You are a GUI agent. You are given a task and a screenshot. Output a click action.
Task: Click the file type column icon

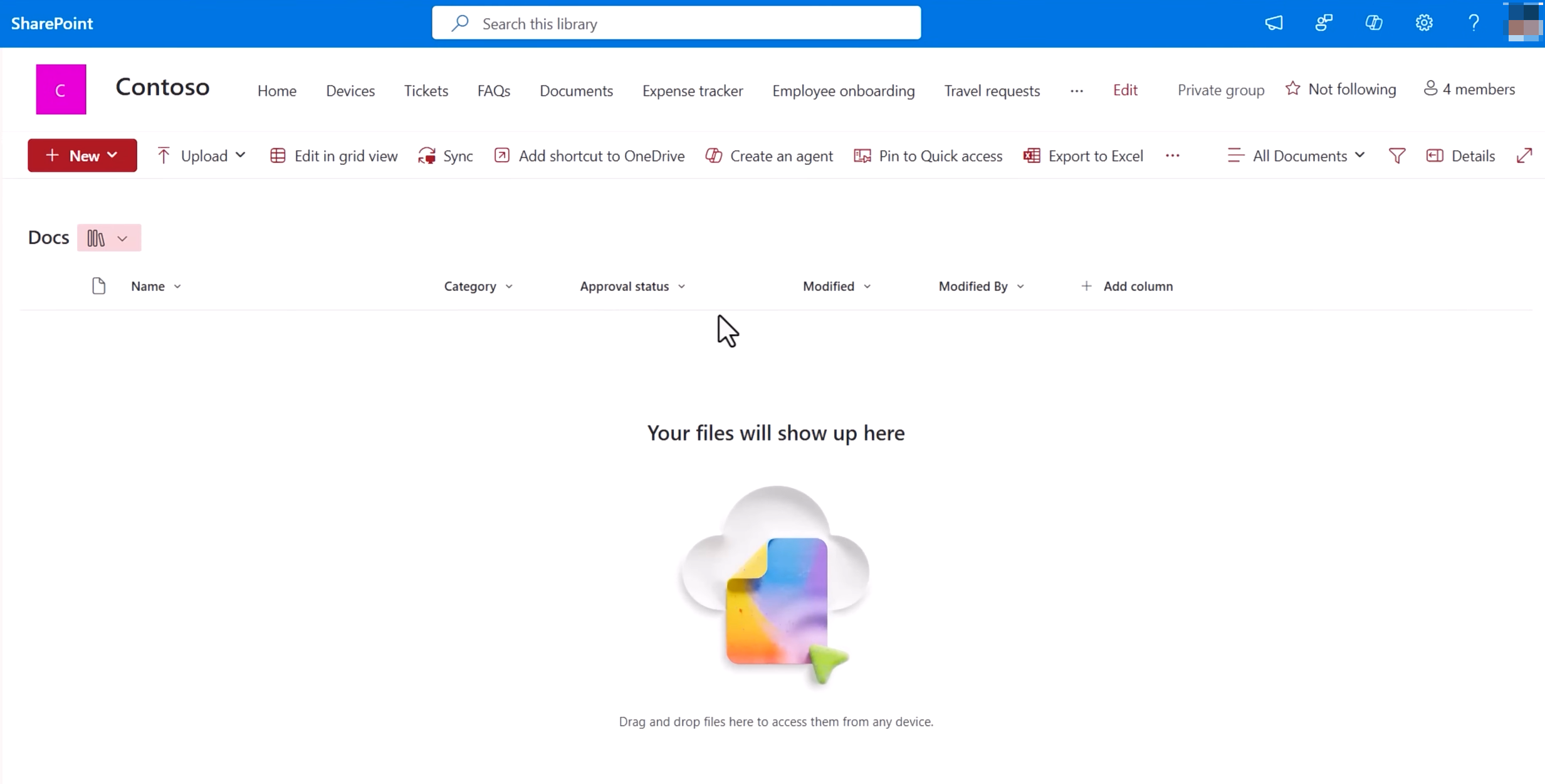tap(98, 286)
